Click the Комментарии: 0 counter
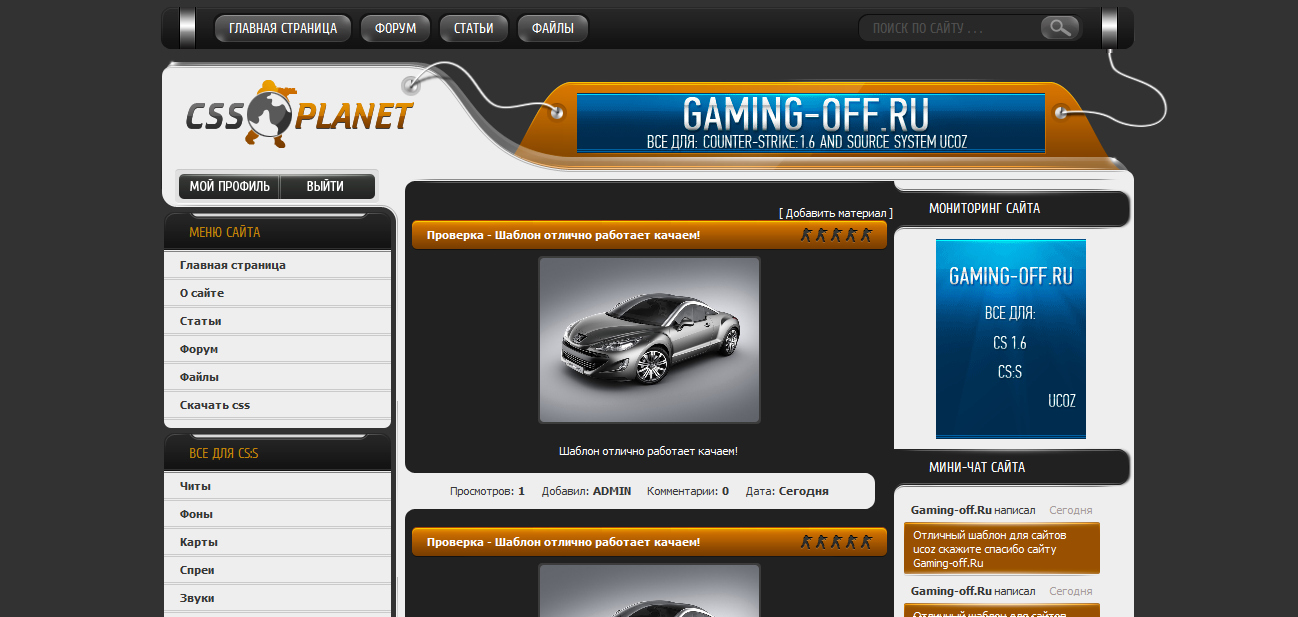The height and width of the screenshot is (617, 1298). pyautogui.click(x=688, y=491)
